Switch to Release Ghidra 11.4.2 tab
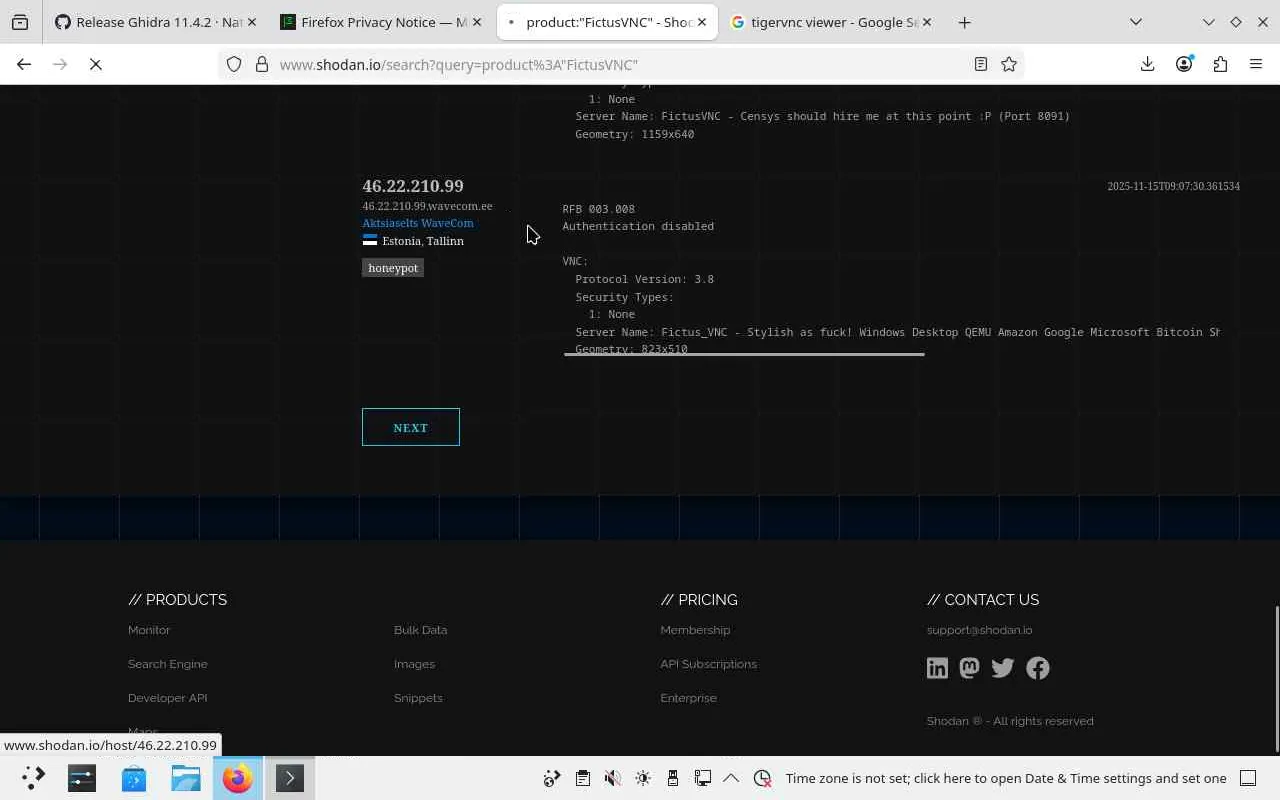This screenshot has width=1280, height=800. [x=154, y=22]
